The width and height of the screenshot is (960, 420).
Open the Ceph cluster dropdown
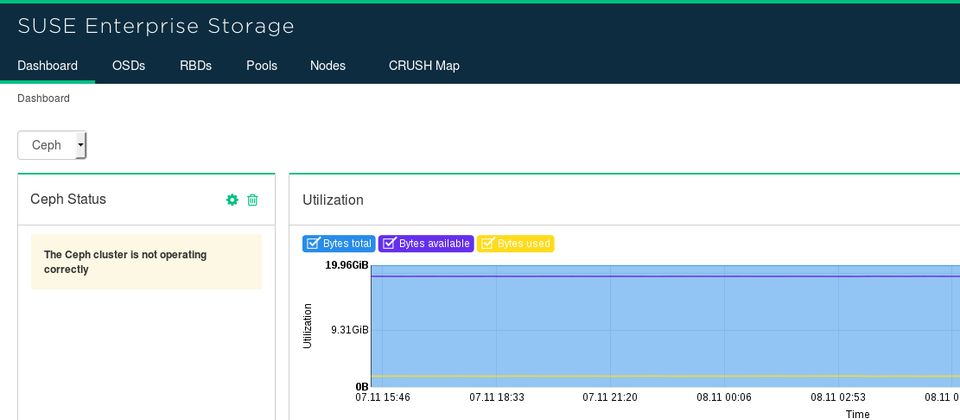pyautogui.click(x=52, y=145)
